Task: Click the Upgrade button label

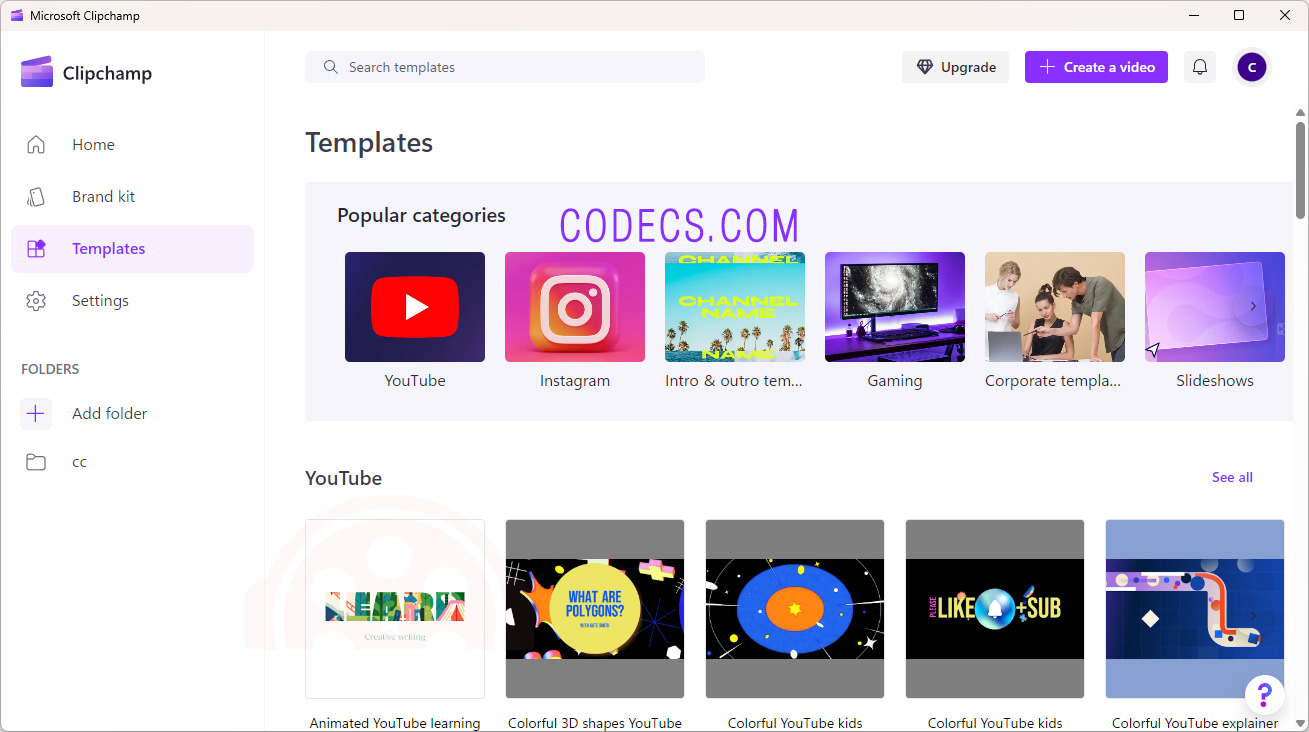Action: (x=968, y=67)
